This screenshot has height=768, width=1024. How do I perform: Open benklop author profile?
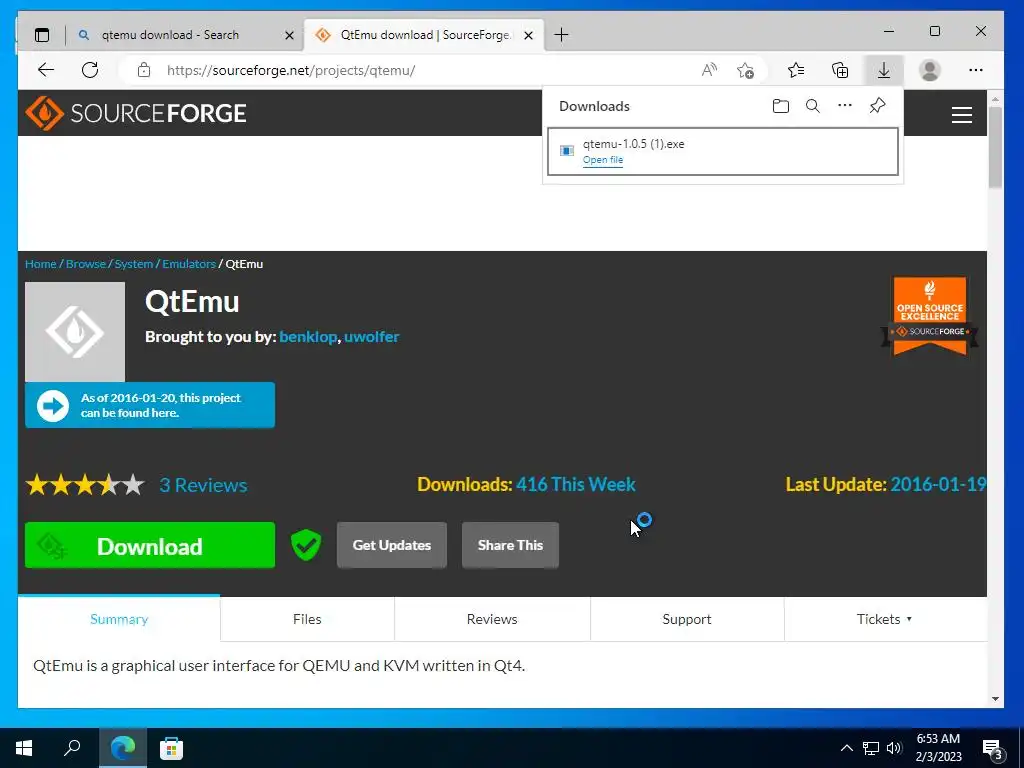[x=308, y=336]
